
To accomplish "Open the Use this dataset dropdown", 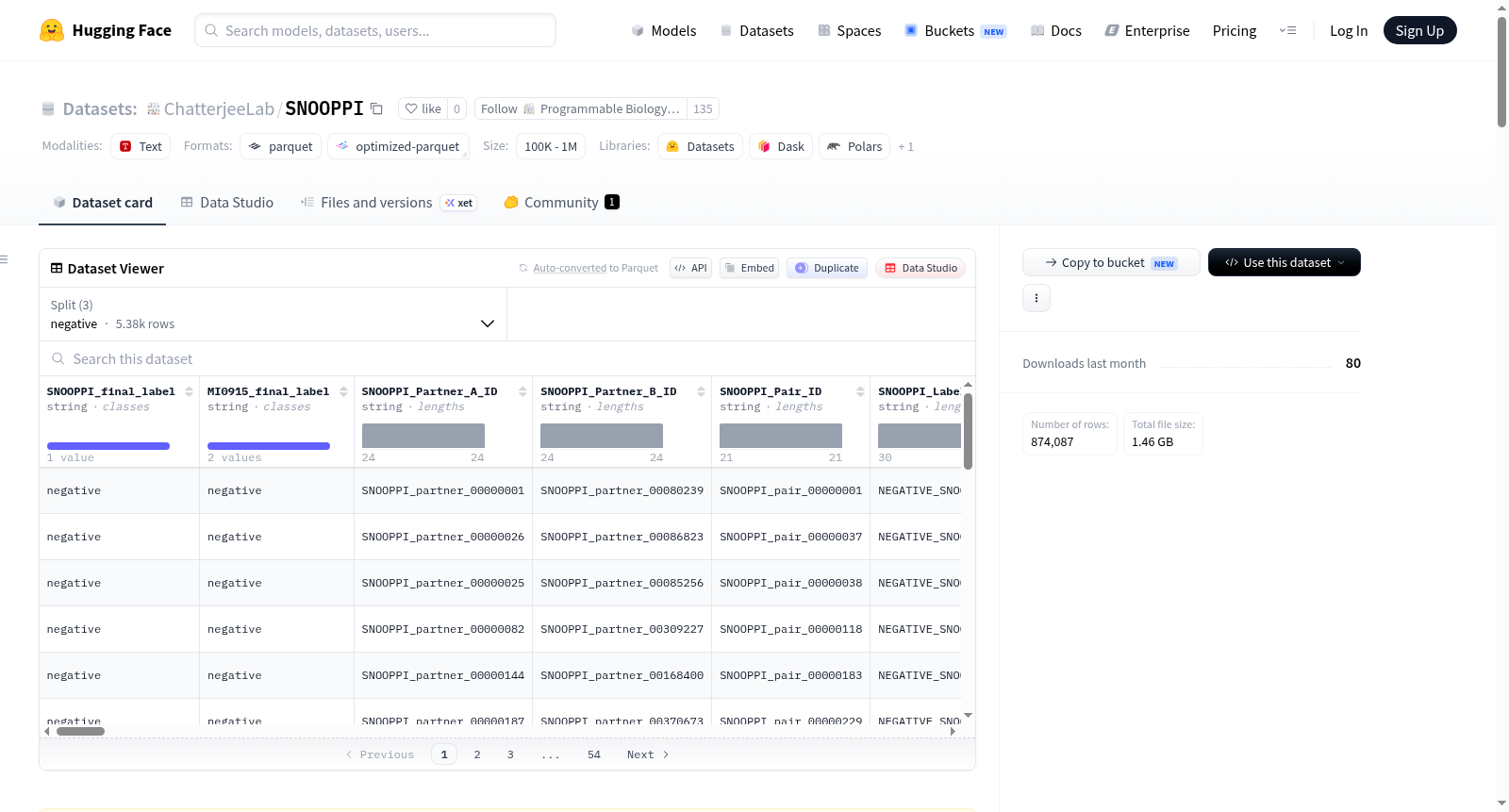I will tap(1285, 262).
